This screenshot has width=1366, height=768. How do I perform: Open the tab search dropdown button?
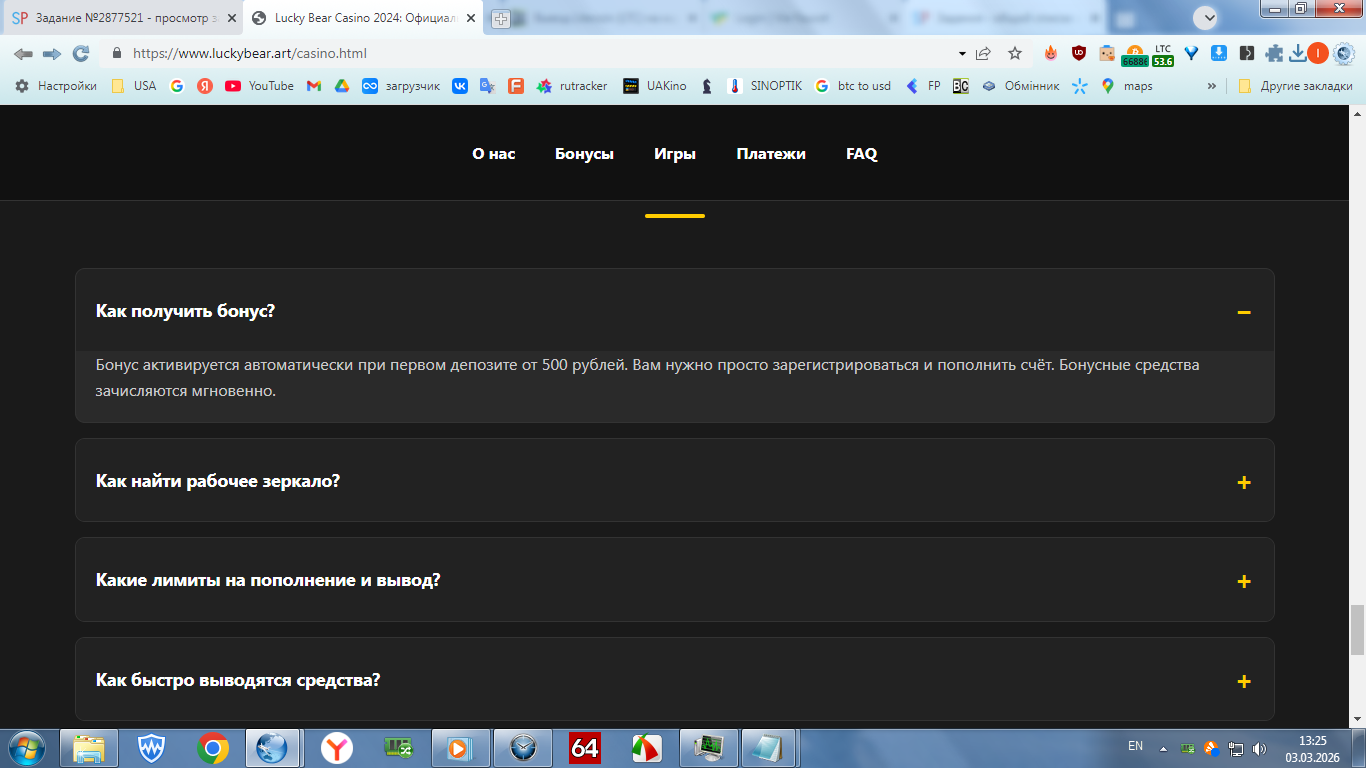coord(1206,17)
